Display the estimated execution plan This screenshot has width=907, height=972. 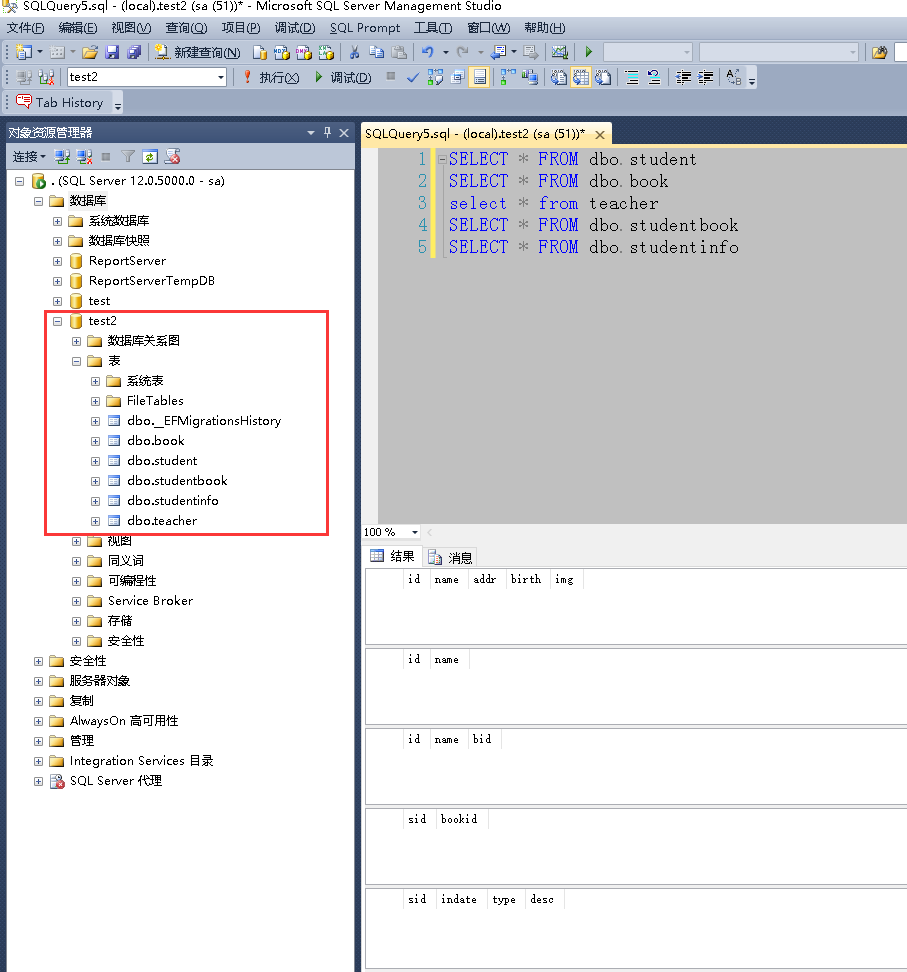435,77
